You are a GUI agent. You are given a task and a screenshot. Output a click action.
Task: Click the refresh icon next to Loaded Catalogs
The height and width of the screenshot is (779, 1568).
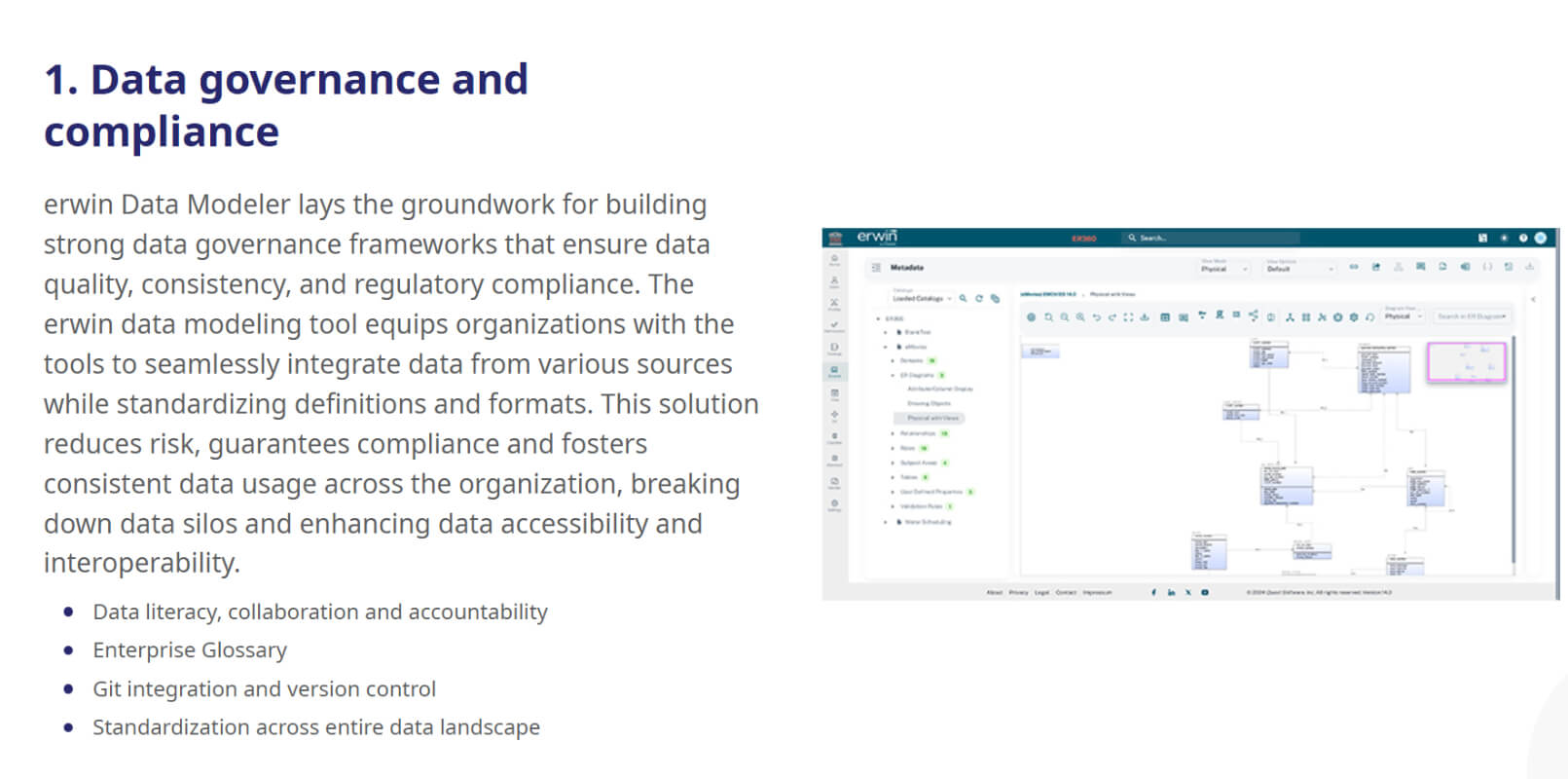pos(979,299)
